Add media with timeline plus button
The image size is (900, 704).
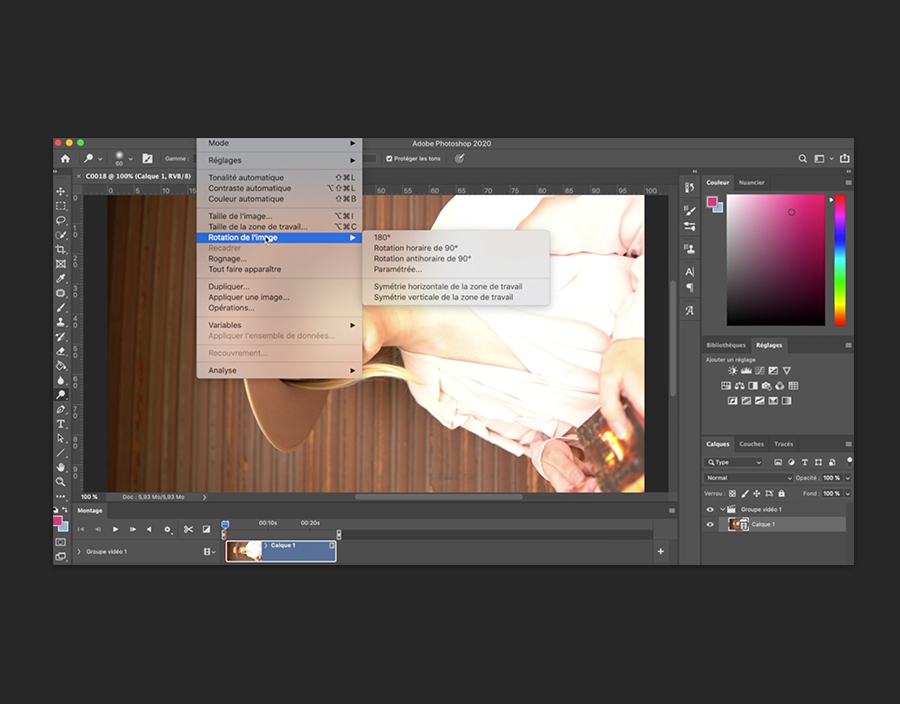(660, 551)
